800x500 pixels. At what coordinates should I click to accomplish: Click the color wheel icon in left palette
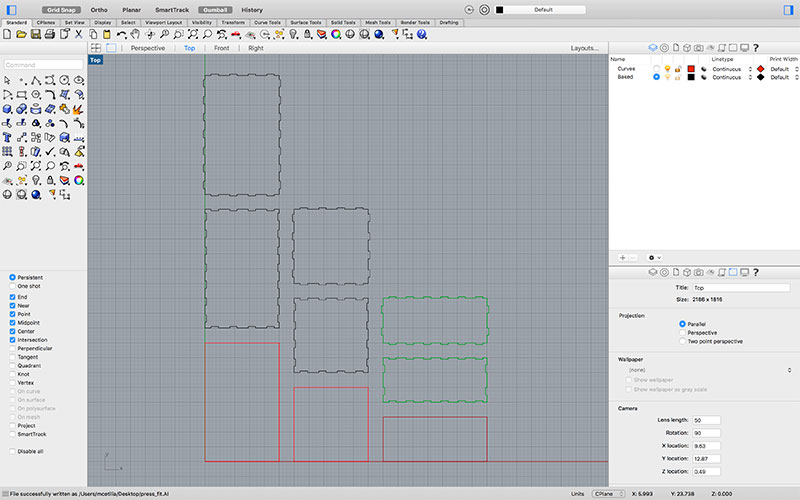click(x=79, y=180)
